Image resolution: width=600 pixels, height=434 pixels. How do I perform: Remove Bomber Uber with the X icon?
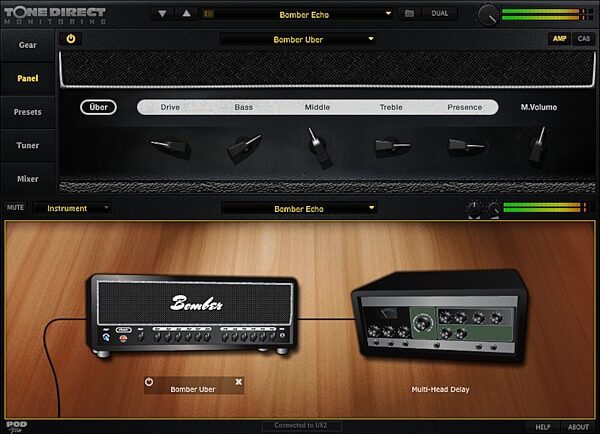(238, 382)
